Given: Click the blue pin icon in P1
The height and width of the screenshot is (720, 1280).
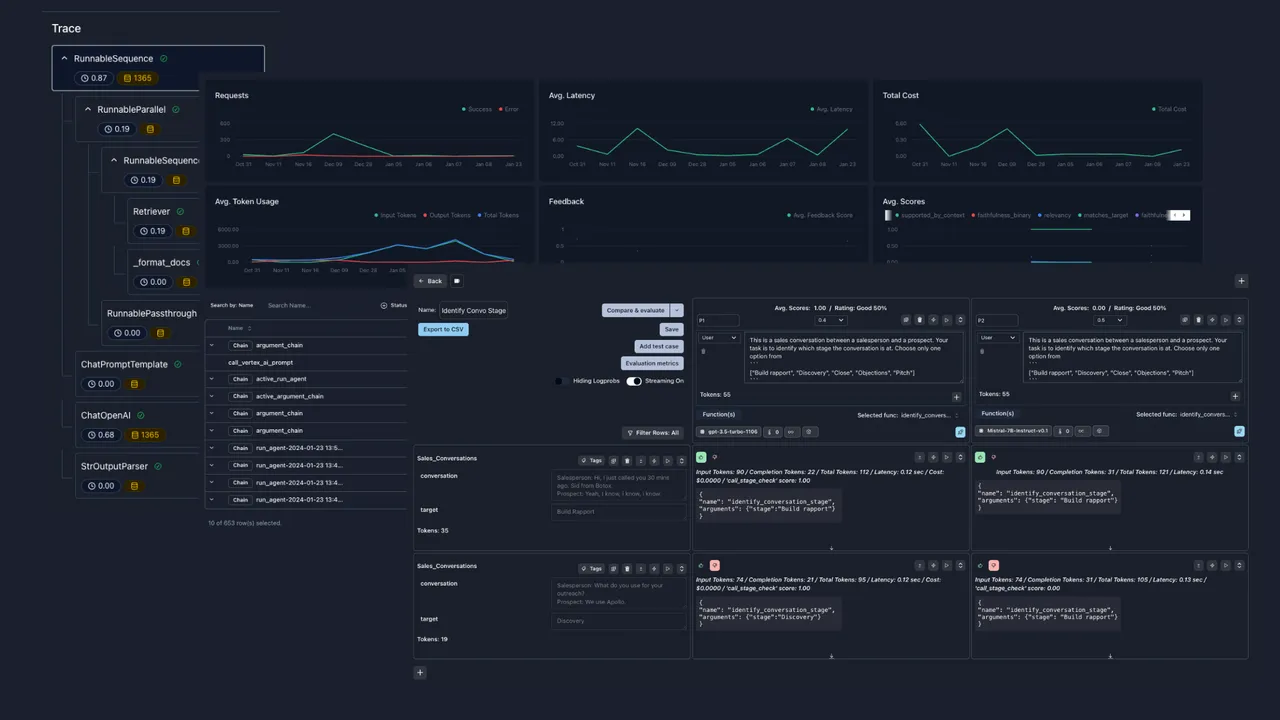Looking at the screenshot, I should click(x=960, y=431).
